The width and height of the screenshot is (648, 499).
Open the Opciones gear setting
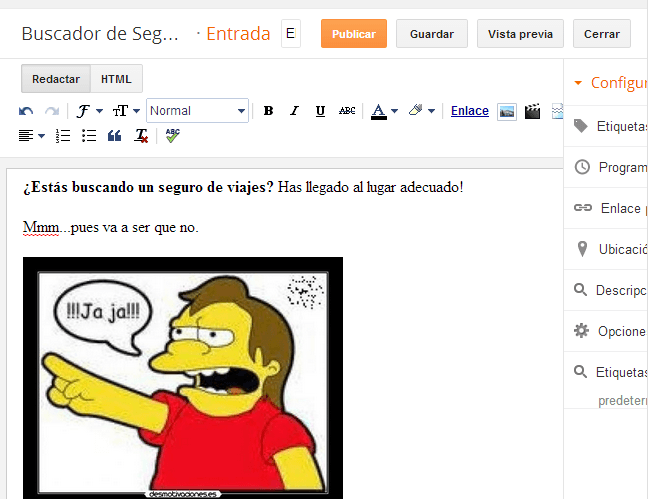[606, 331]
